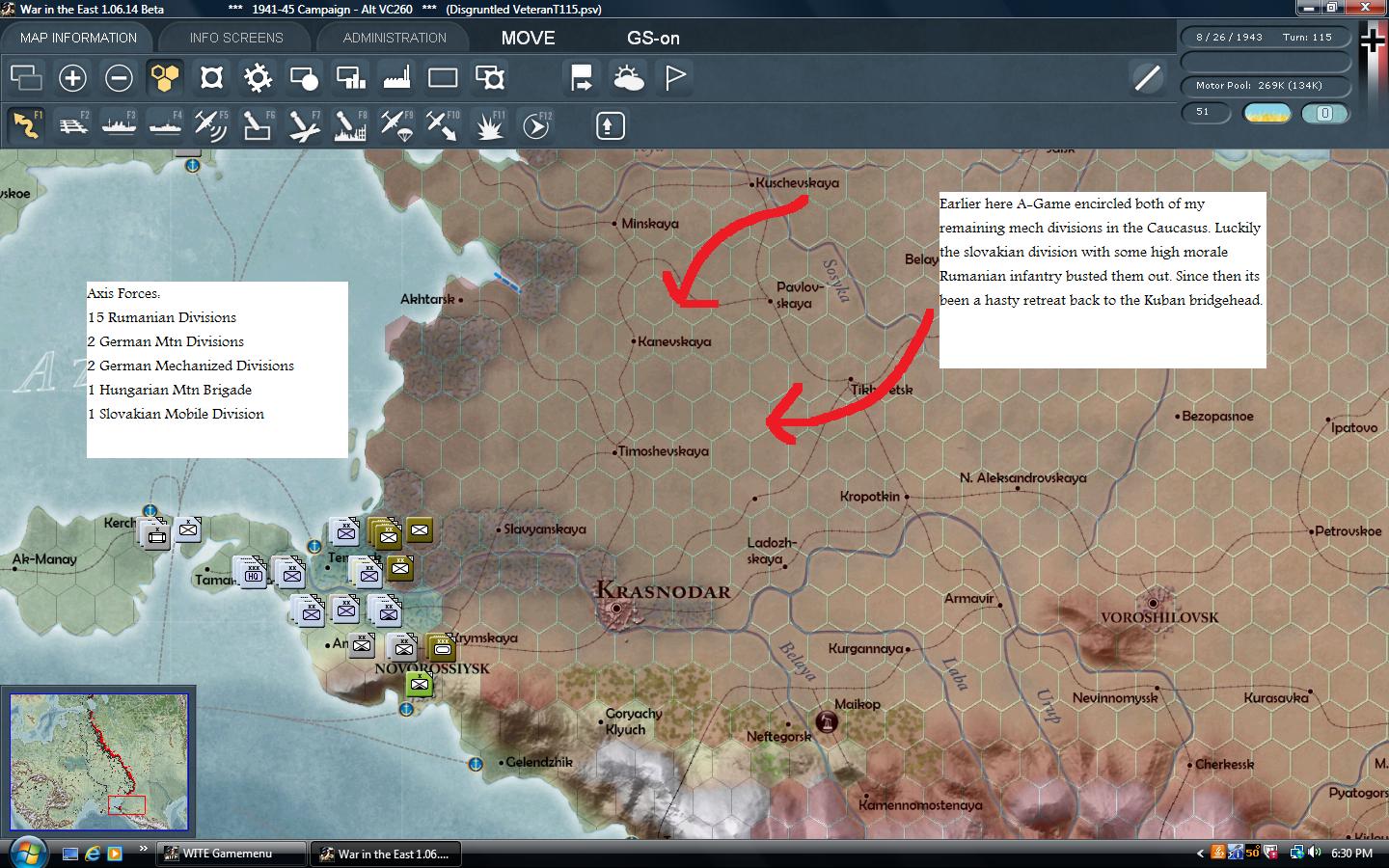Screen dimensions: 1389x868
Task: Switch to WITE Gamemenu taskbar button
Action: tap(231, 854)
